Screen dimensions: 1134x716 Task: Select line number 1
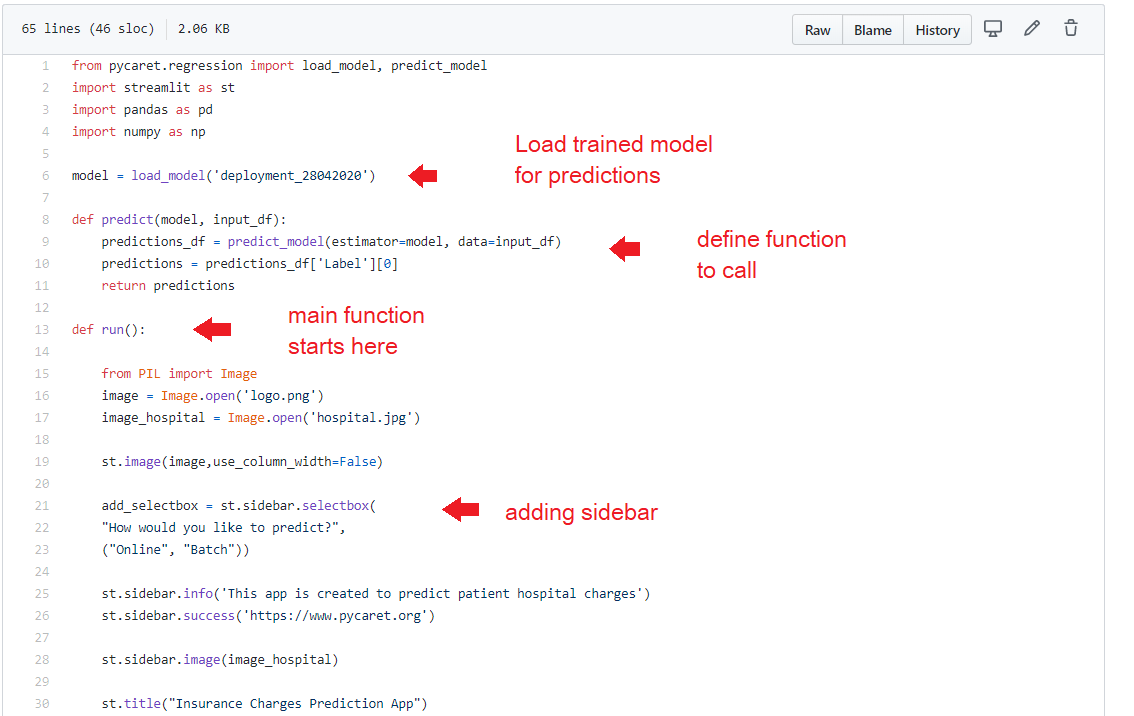tap(44, 66)
